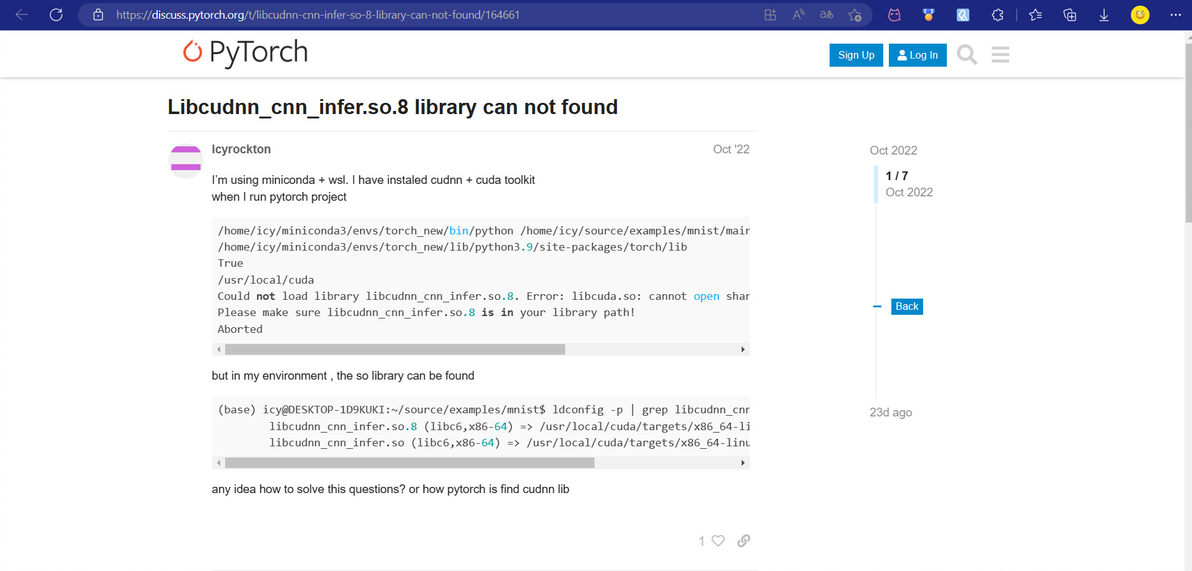Copy the post share link icon
This screenshot has width=1192, height=571.
[743, 541]
